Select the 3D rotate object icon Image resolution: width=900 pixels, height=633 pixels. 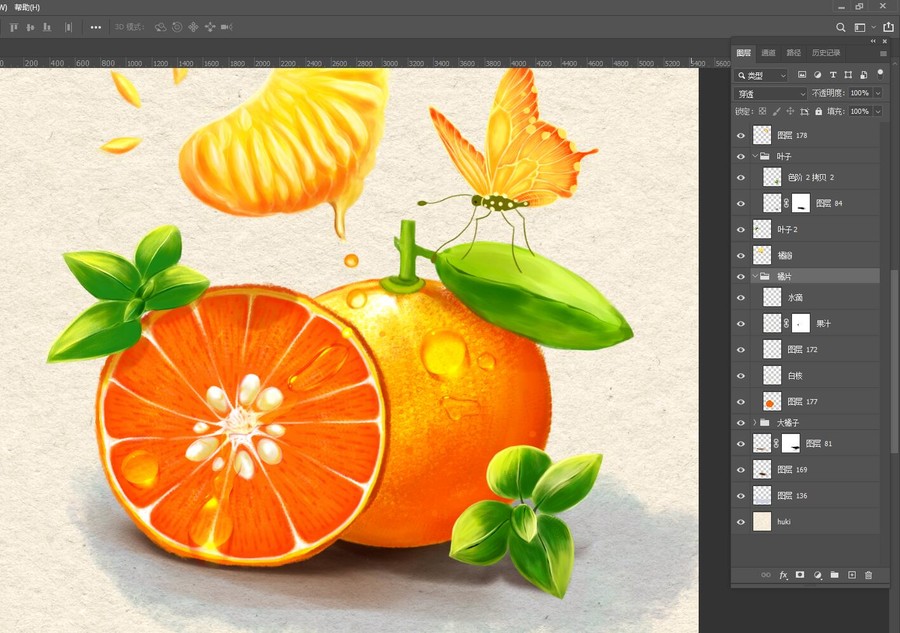[x=160, y=27]
